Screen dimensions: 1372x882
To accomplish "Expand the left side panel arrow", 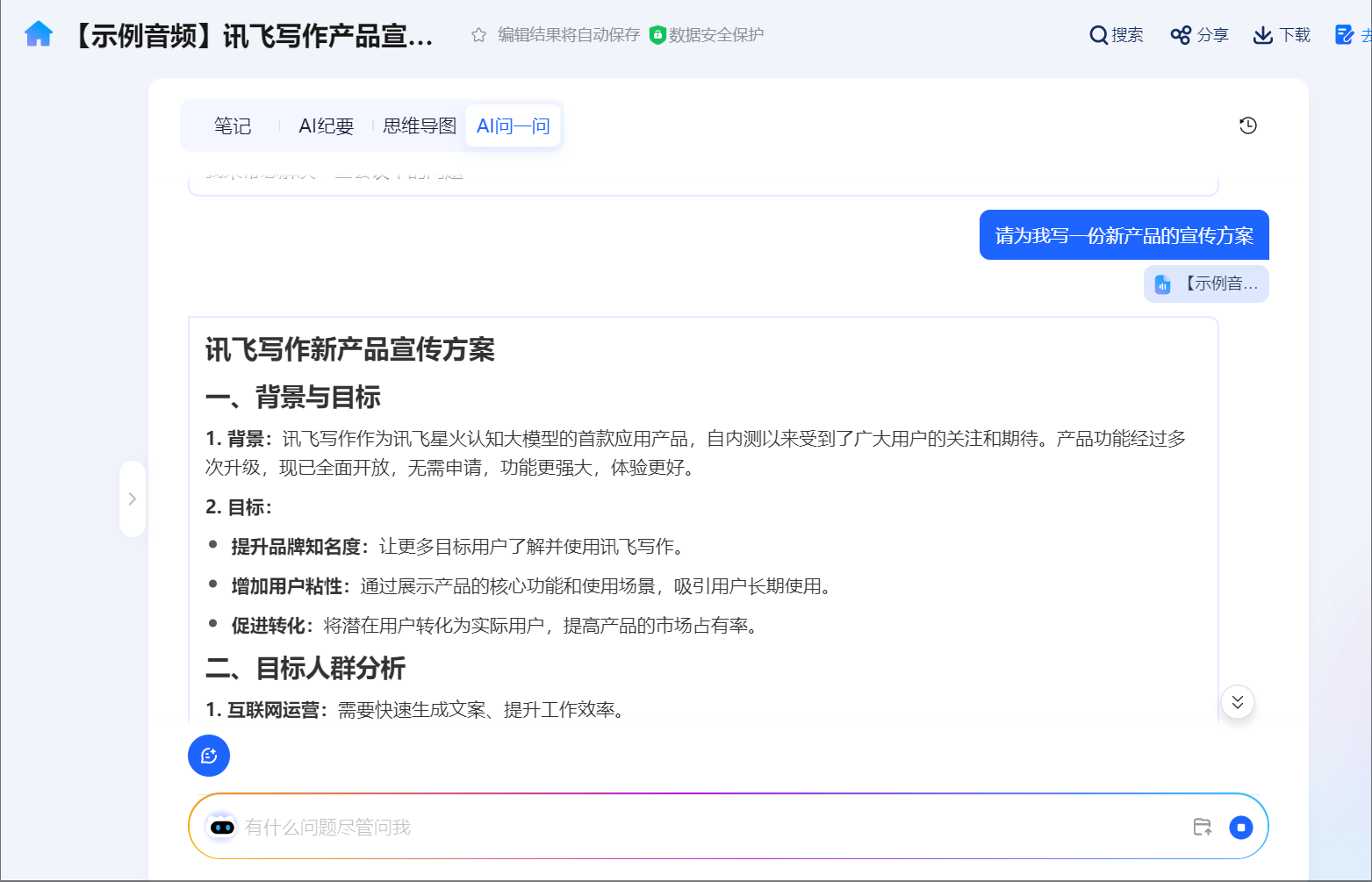I will click(x=133, y=498).
